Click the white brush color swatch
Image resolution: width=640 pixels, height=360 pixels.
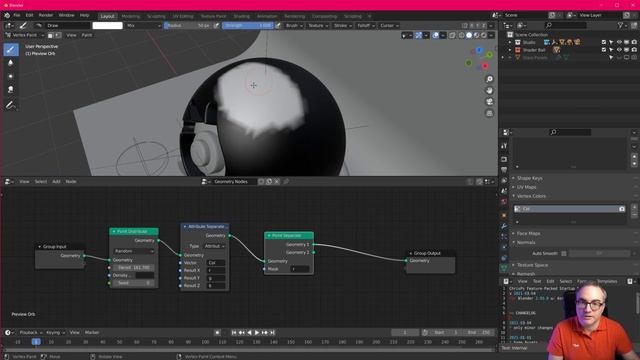(x=107, y=25)
